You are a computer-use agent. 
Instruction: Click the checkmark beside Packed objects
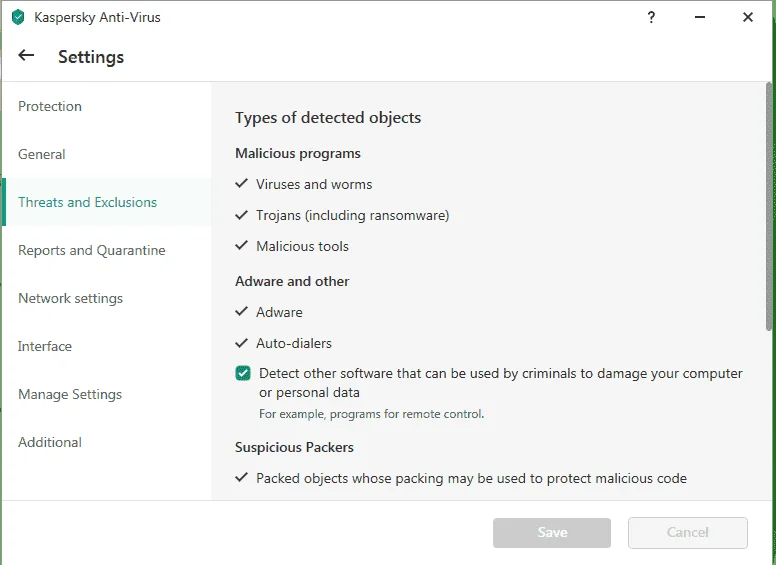(x=242, y=477)
